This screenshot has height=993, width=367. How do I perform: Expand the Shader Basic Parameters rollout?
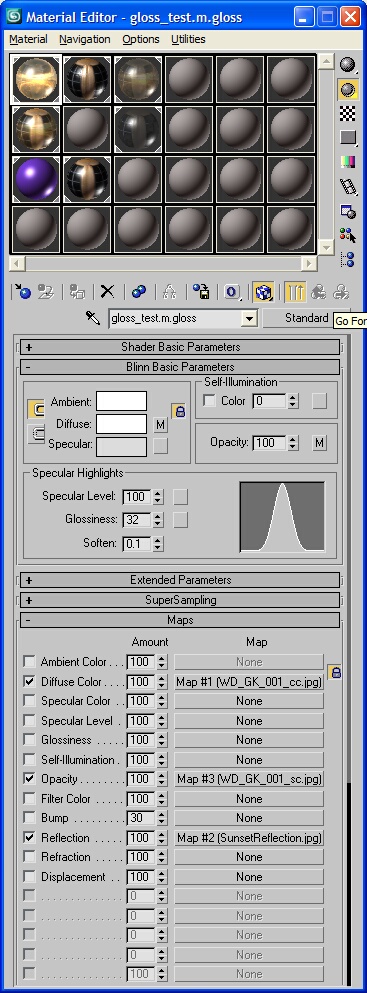tap(180, 347)
